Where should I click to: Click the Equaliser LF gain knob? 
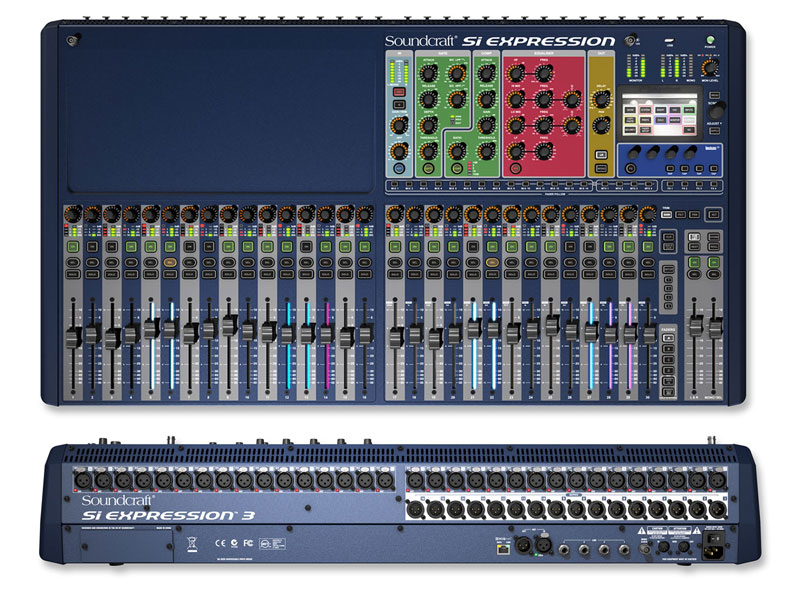[x=515, y=151]
